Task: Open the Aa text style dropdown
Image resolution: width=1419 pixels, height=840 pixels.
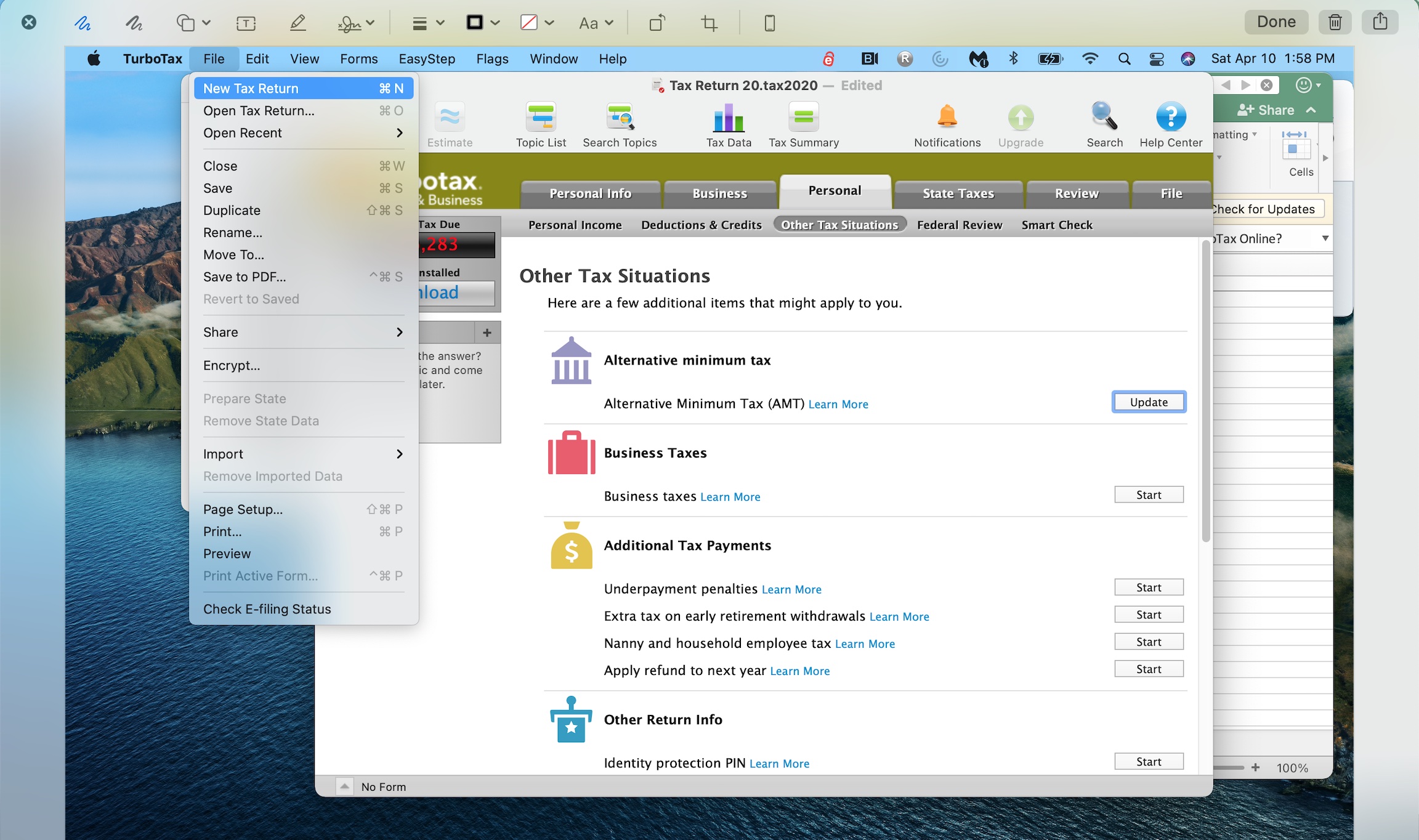Action: click(596, 23)
